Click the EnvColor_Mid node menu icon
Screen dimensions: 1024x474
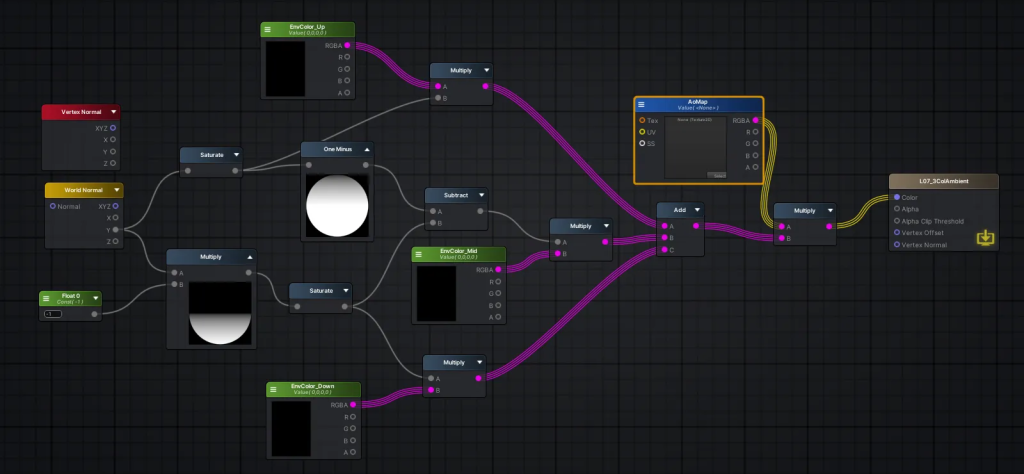tap(420, 254)
